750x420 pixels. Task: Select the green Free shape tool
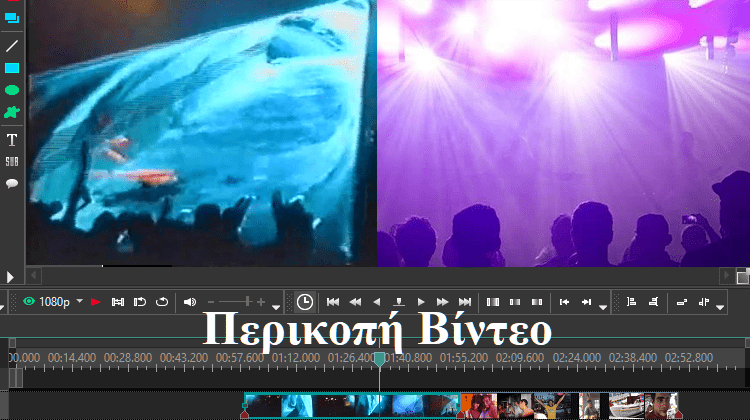pos(12,112)
